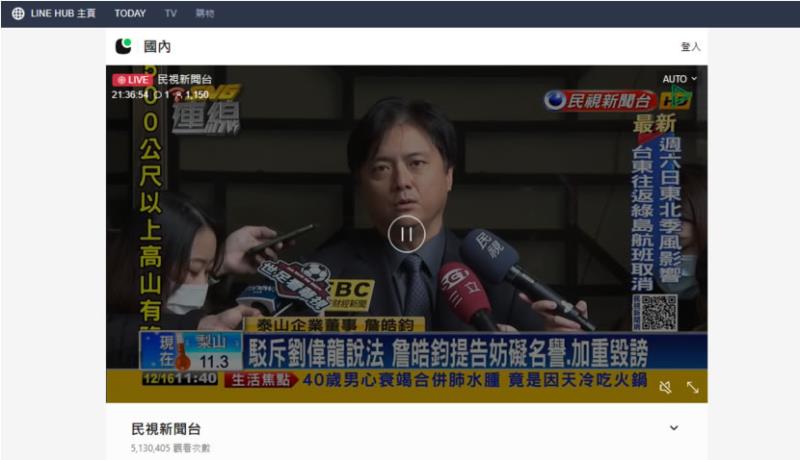
Task: Click the 登入 login button
Action: [690, 47]
